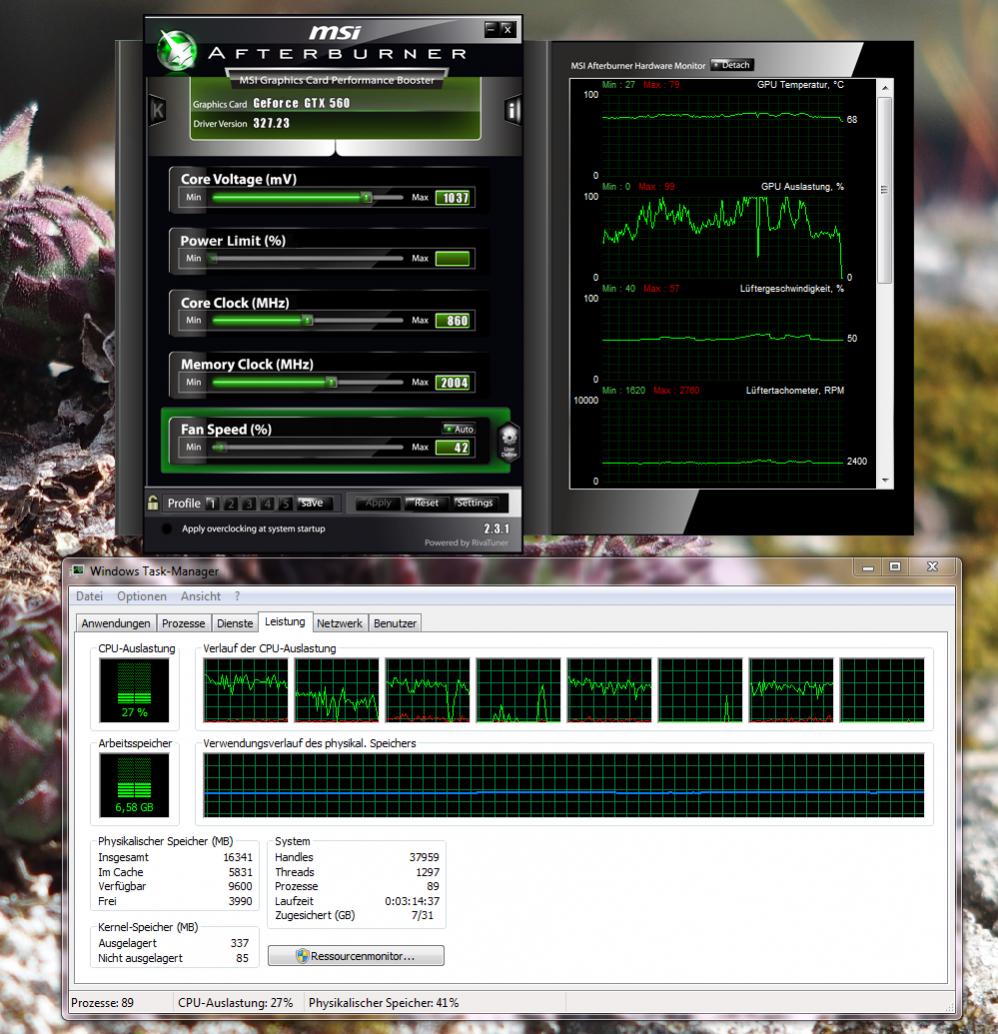Click the Memory Clock slider handle

tap(331, 382)
